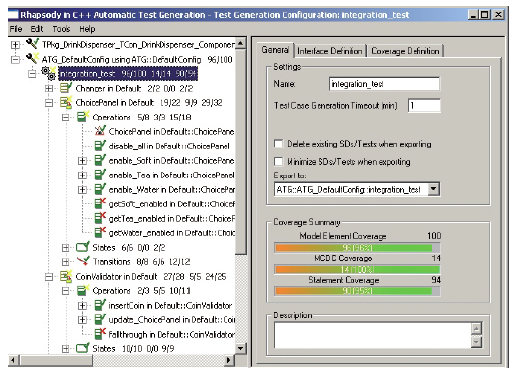Switch to the Coverage Definition tab

click(x=405, y=51)
